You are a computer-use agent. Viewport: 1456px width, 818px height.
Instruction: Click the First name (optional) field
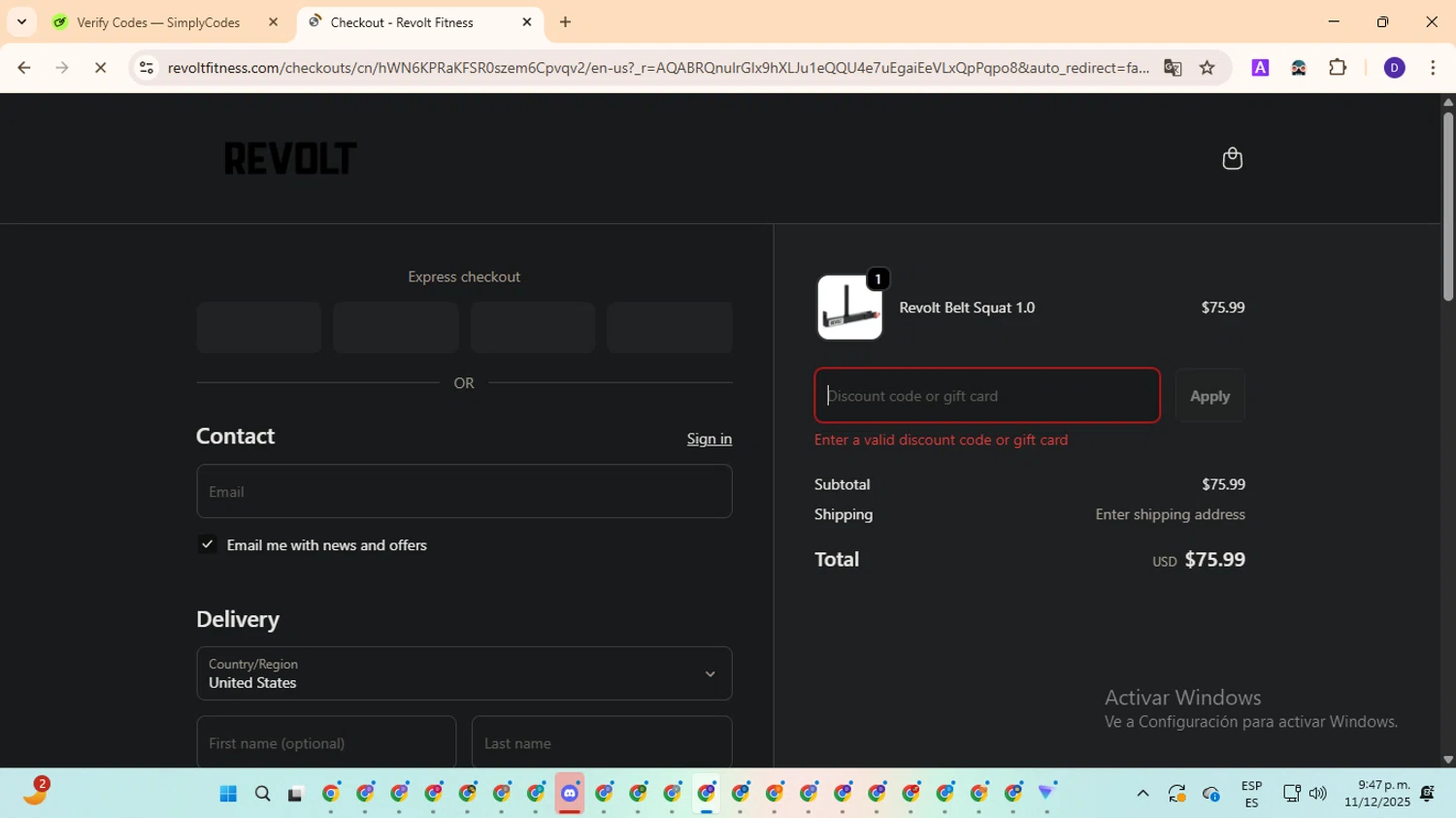click(x=326, y=743)
